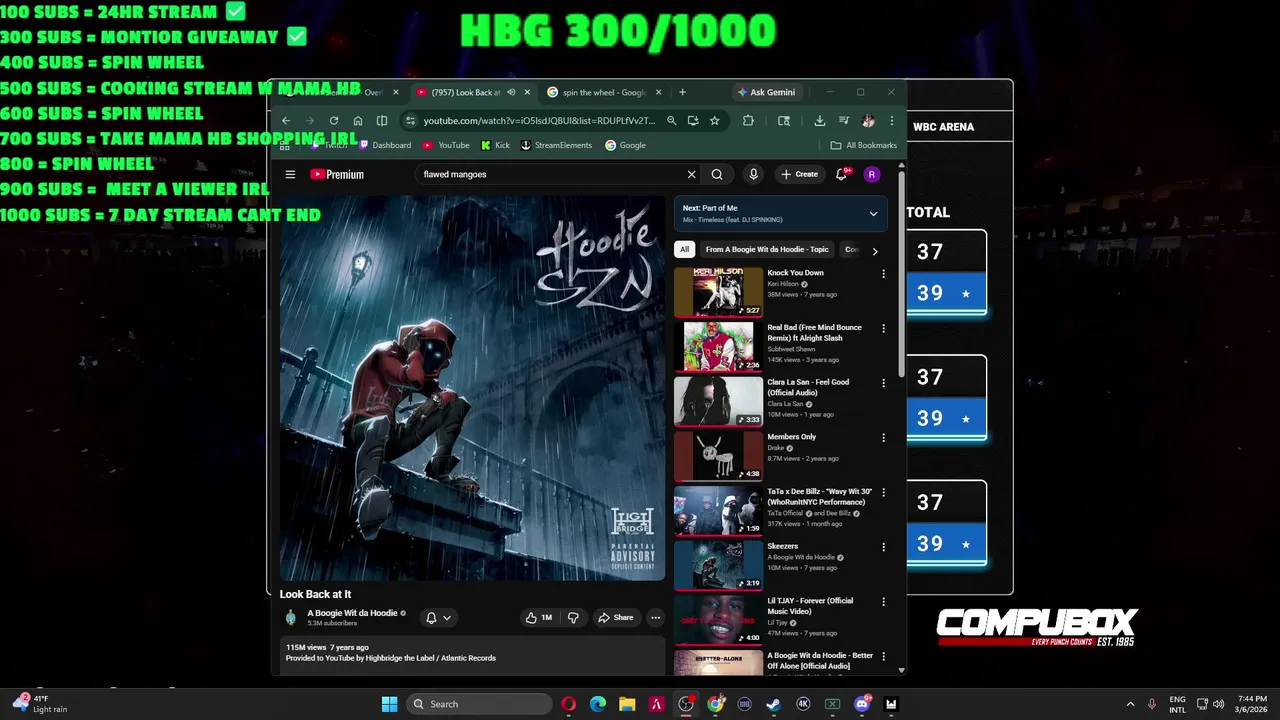Clear the 'flawed mangoes' search text
Screen dimensions: 1280x720
click(x=691, y=174)
